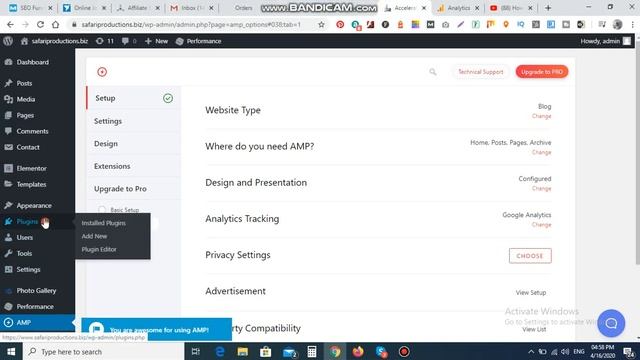This screenshot has width=640, height=360.
Task: Change Design and Presentation setting
Action: coord(541,189)
